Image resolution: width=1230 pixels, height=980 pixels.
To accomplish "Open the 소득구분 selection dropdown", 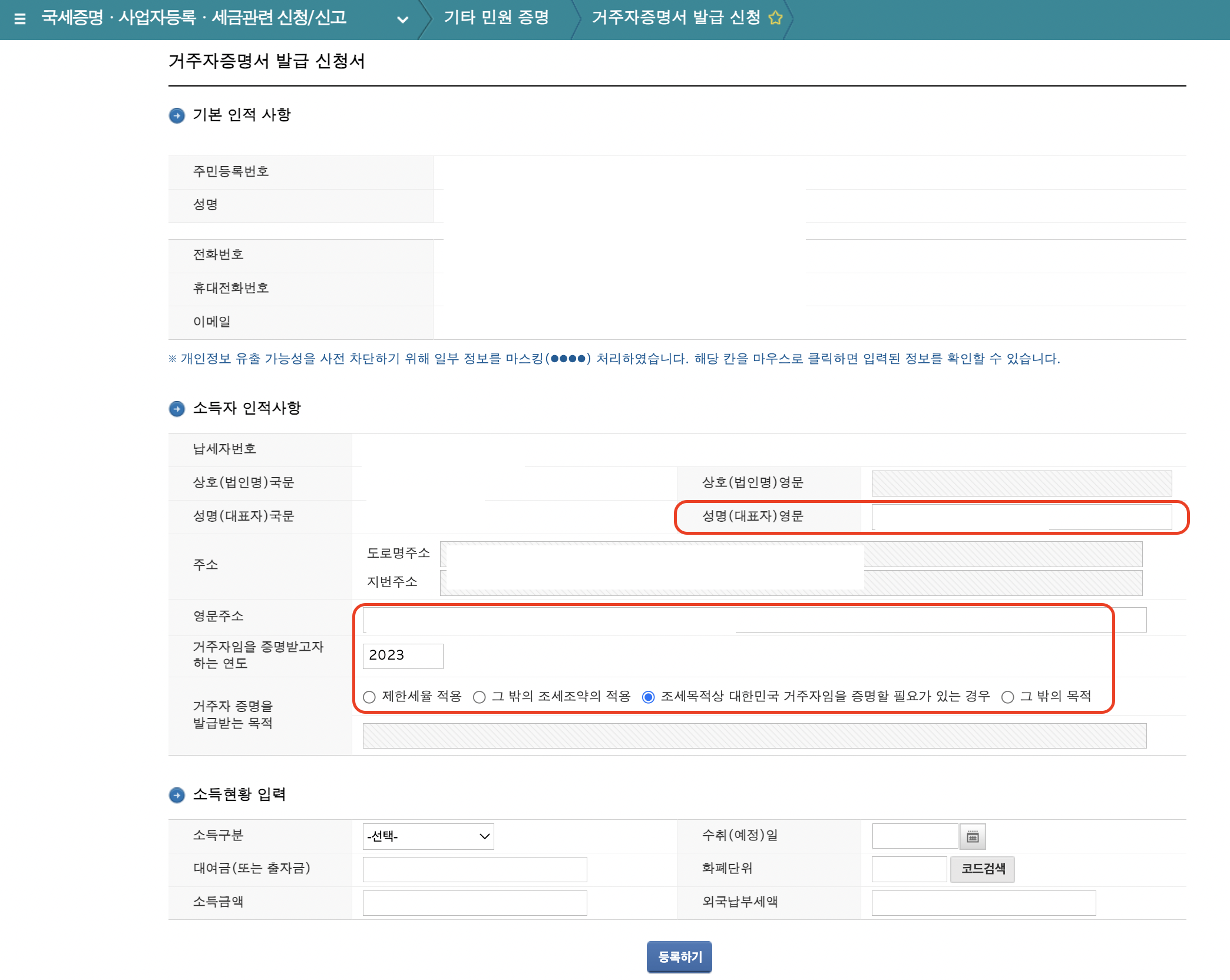I will (428, 836).
